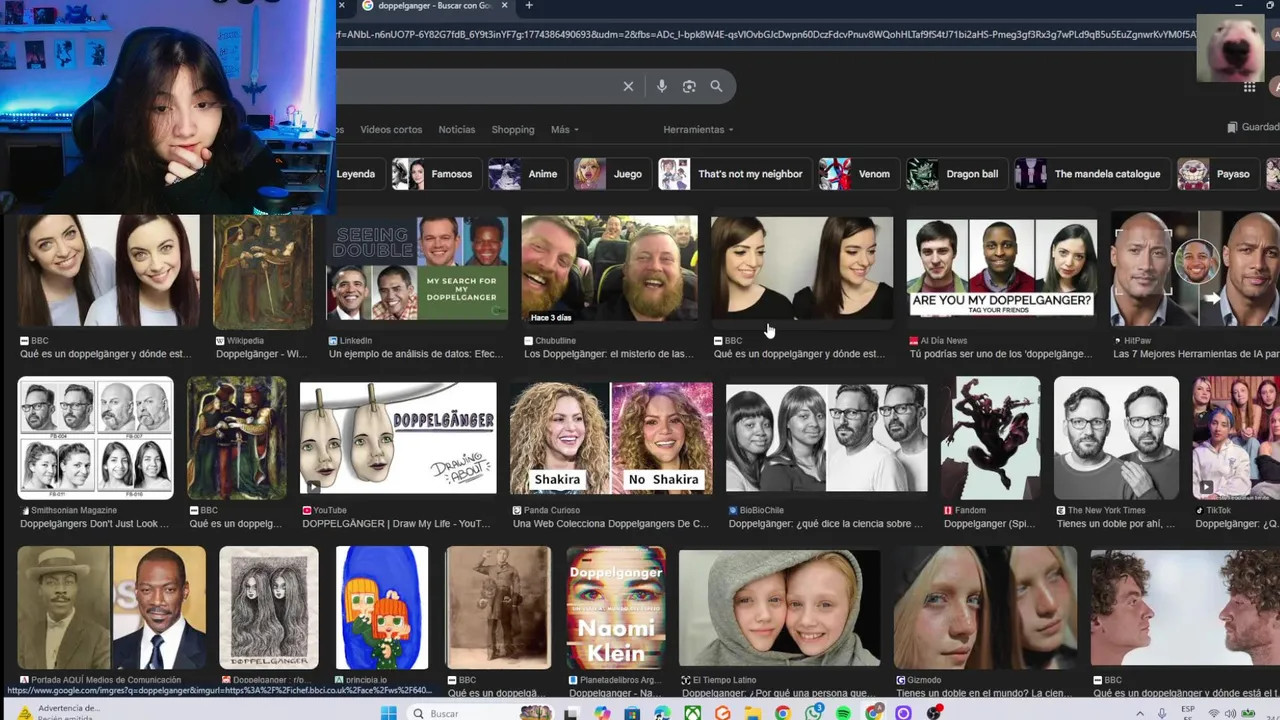Screen dimensions: 1280x720
Task: Show hidden system tray icons
Action: click(x=1140, y=713)
